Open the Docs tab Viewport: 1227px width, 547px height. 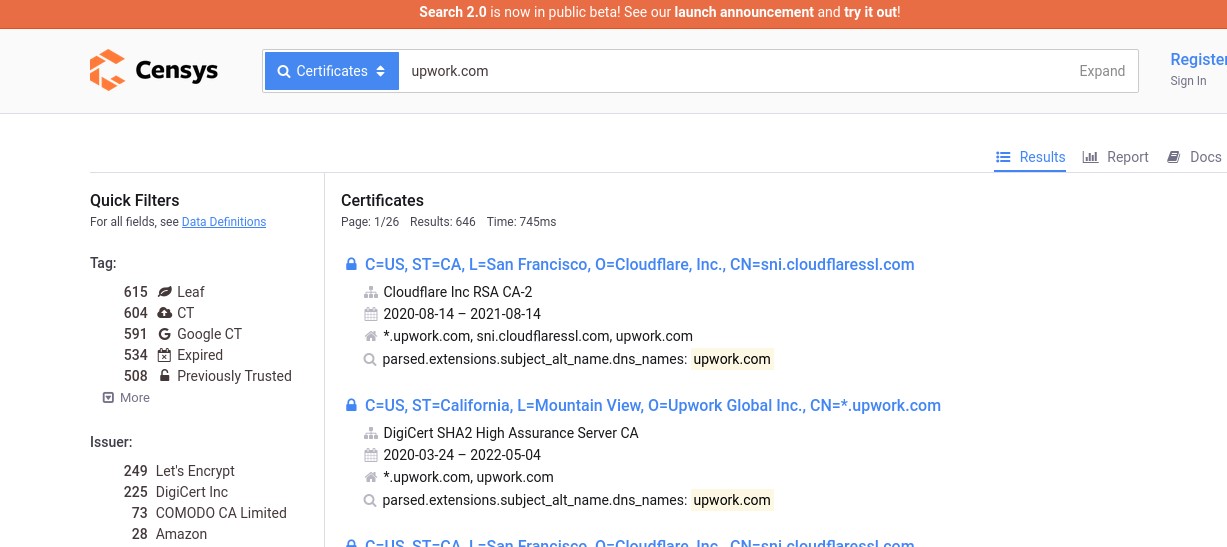pyautogui.click(x=1194, y=157)
